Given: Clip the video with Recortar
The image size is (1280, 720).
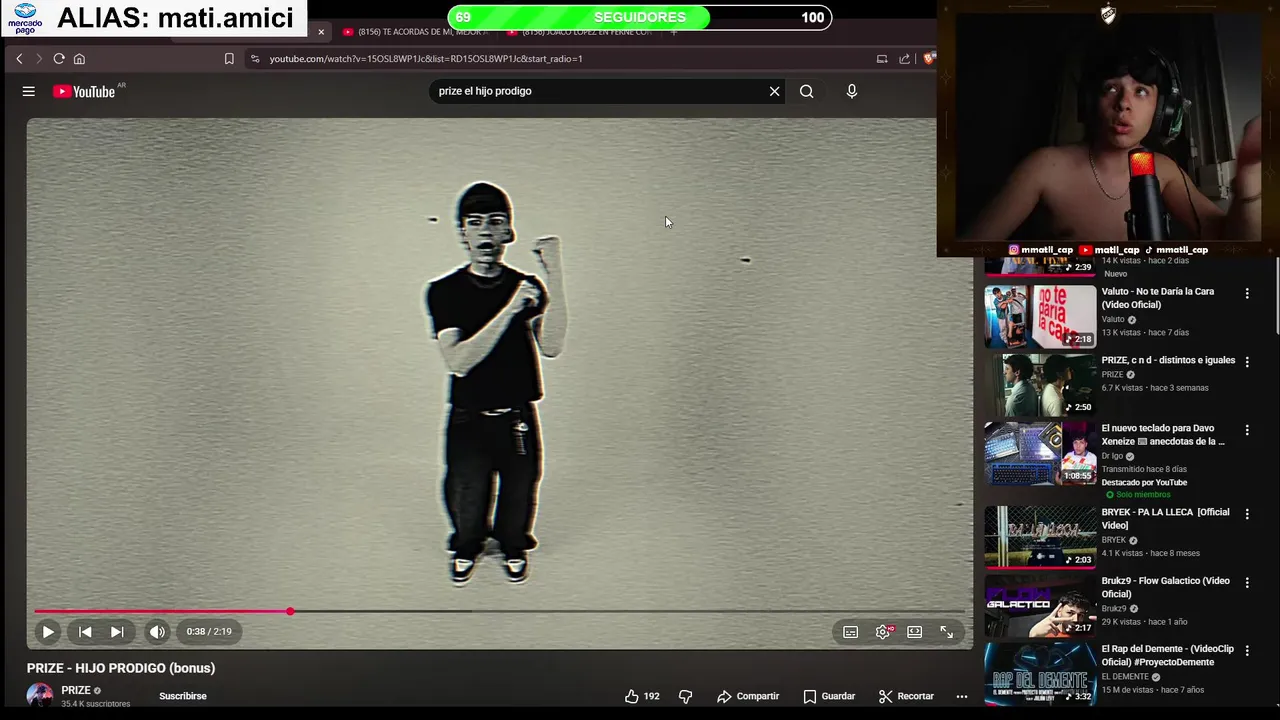Looking at the screenshot, I should tap(906, 696).
